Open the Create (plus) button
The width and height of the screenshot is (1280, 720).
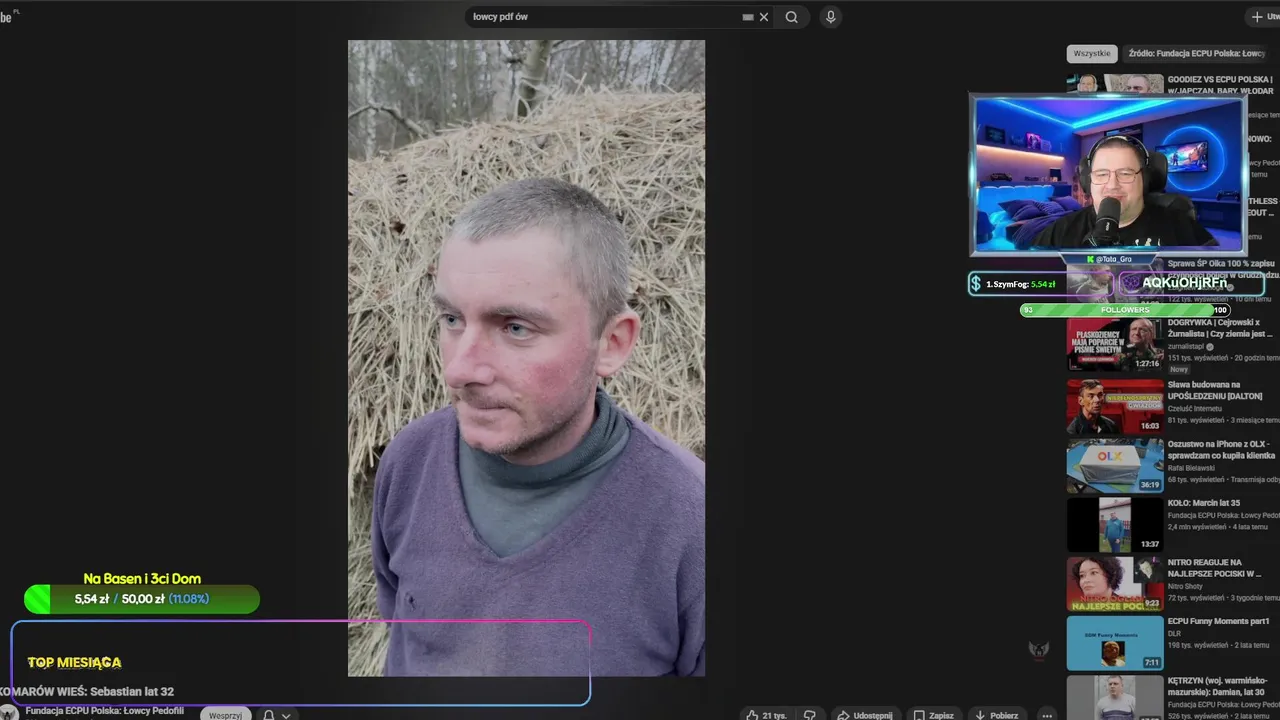tap(1263, 17)
